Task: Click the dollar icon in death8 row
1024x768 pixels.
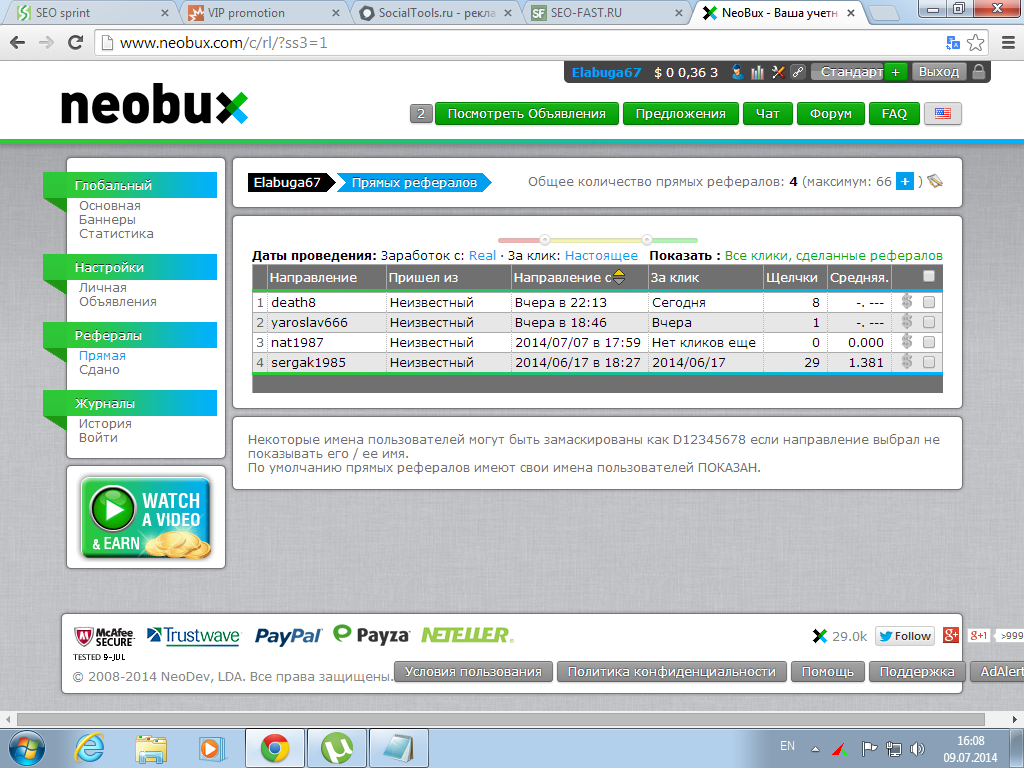Action: tap(906, 302)
